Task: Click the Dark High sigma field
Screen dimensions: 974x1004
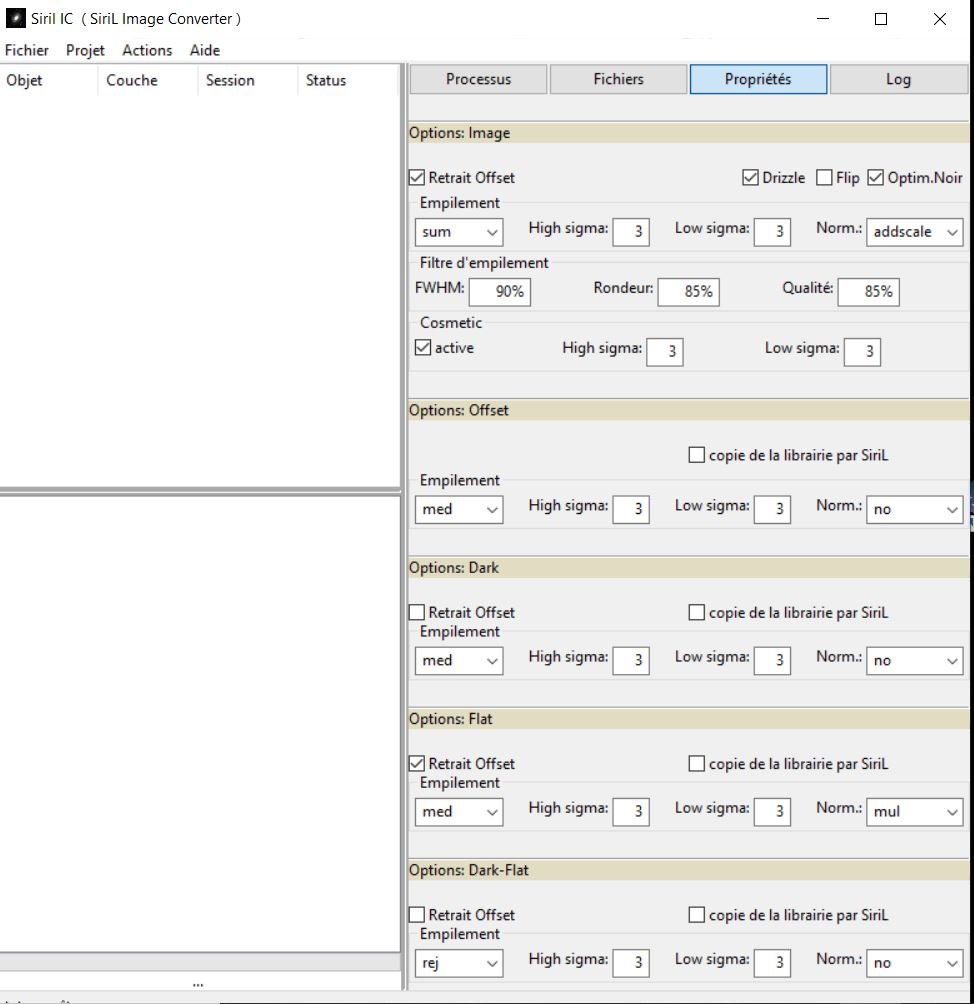Action: (x=631, y=661)
